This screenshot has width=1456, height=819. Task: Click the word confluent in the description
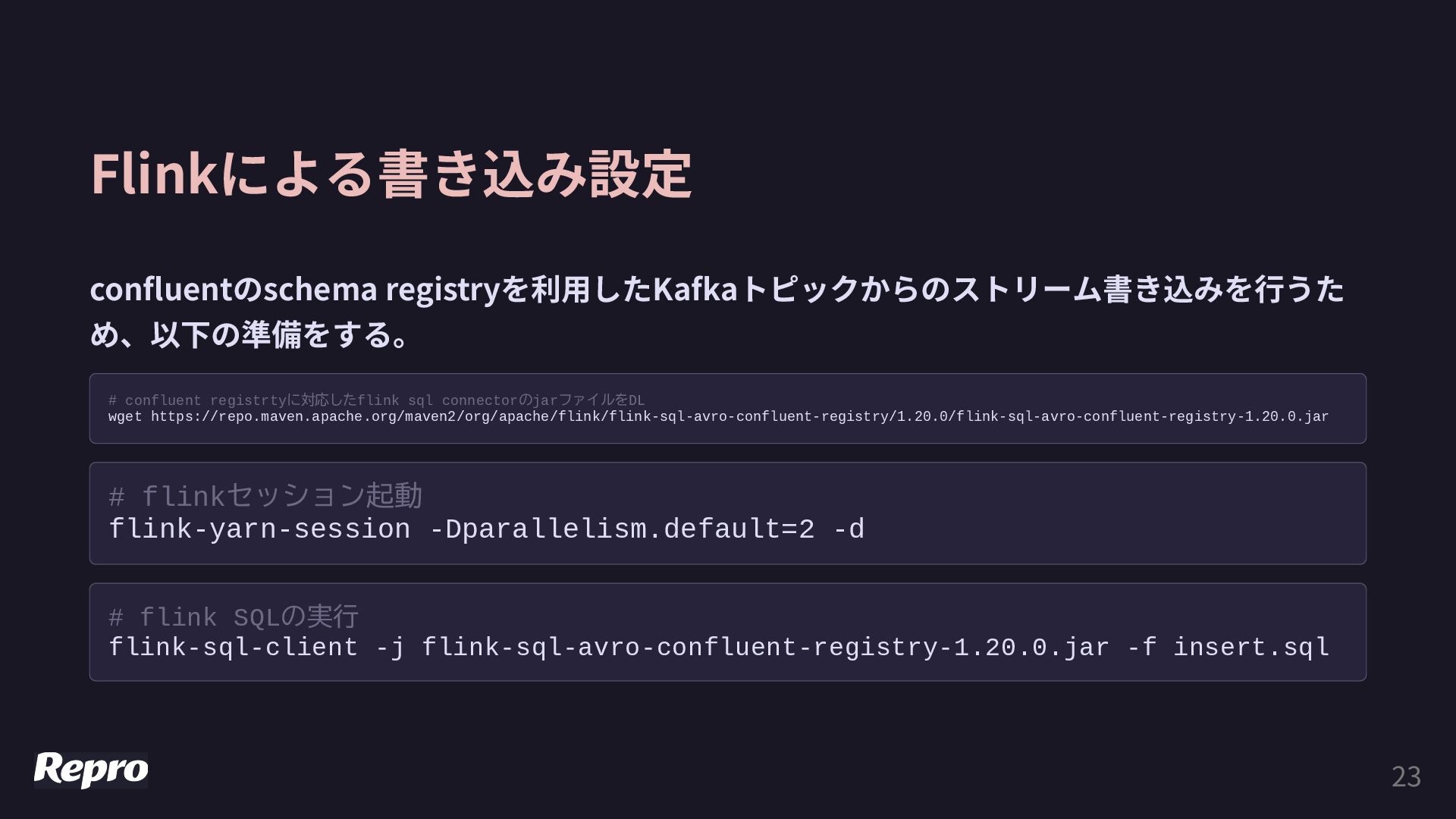click(161, 289)
